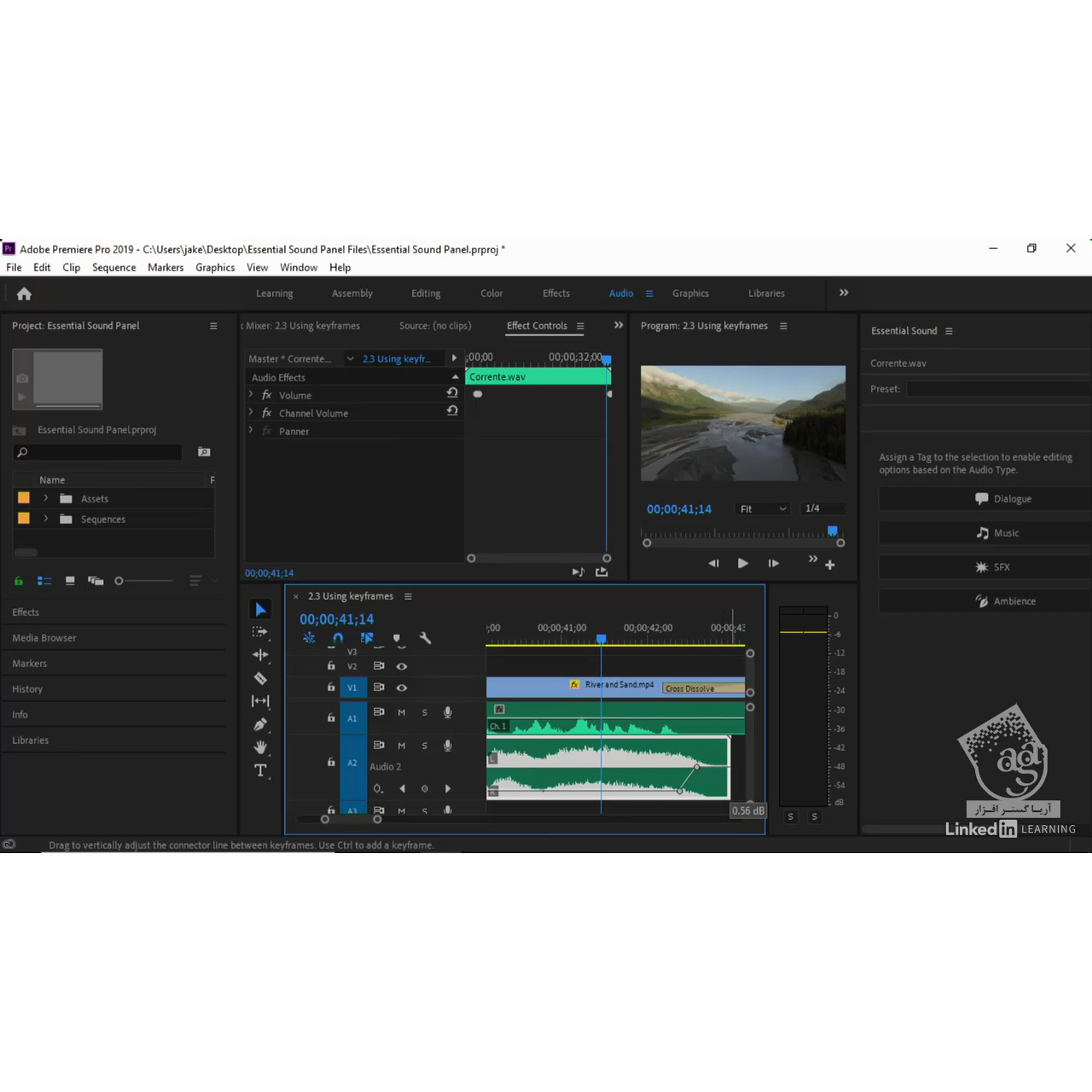Switch to the Editing workspace
Image resolution: width=1092 pixels, height=1092 pixels.
[x=426, y=293]
